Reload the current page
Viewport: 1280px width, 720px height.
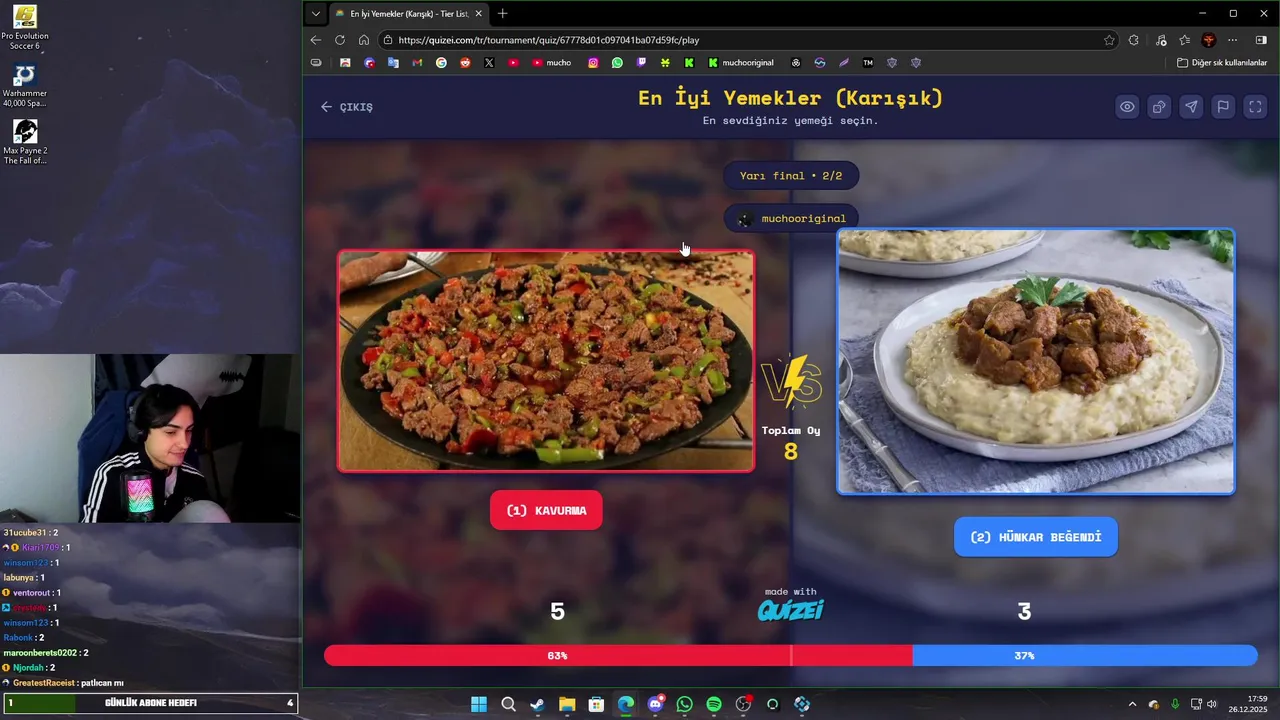click(340, 40)
